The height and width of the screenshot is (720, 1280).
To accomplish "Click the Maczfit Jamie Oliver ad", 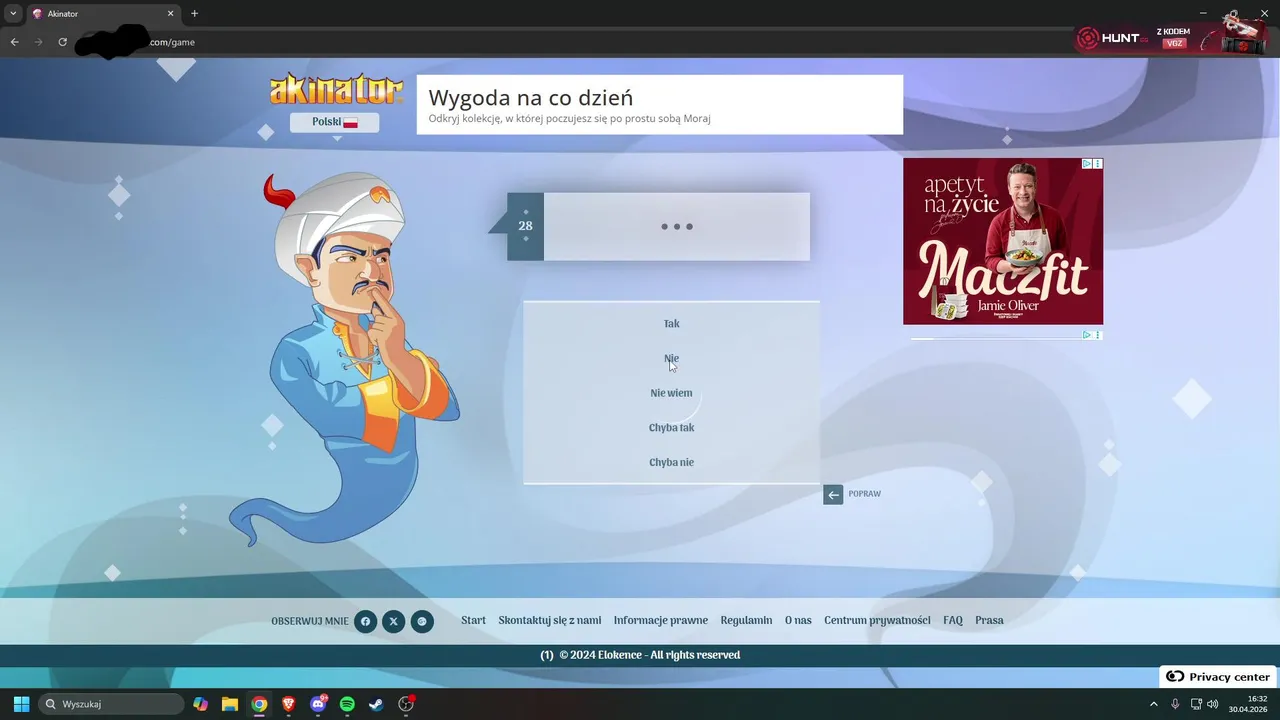I will tap(1003, 241).
